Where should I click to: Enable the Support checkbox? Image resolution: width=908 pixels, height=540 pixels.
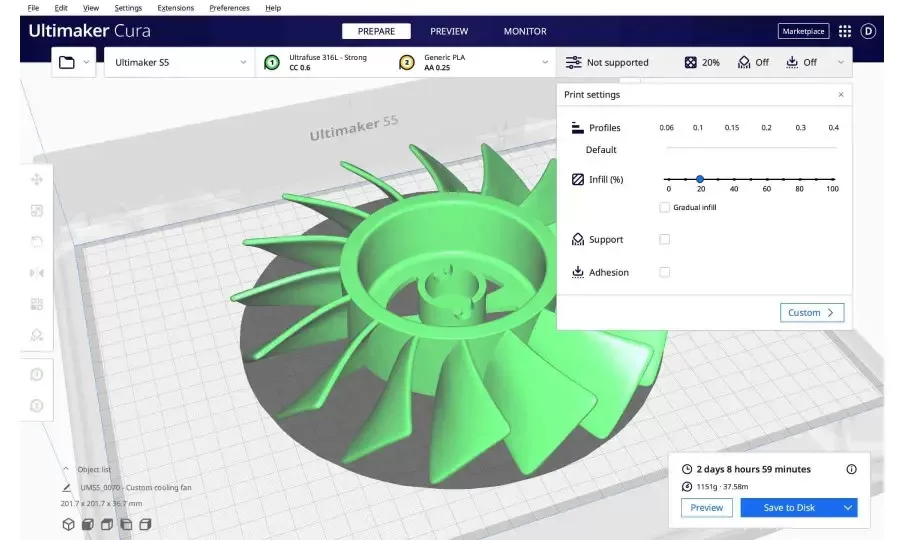pyautogui.click(x=664, y=239)
